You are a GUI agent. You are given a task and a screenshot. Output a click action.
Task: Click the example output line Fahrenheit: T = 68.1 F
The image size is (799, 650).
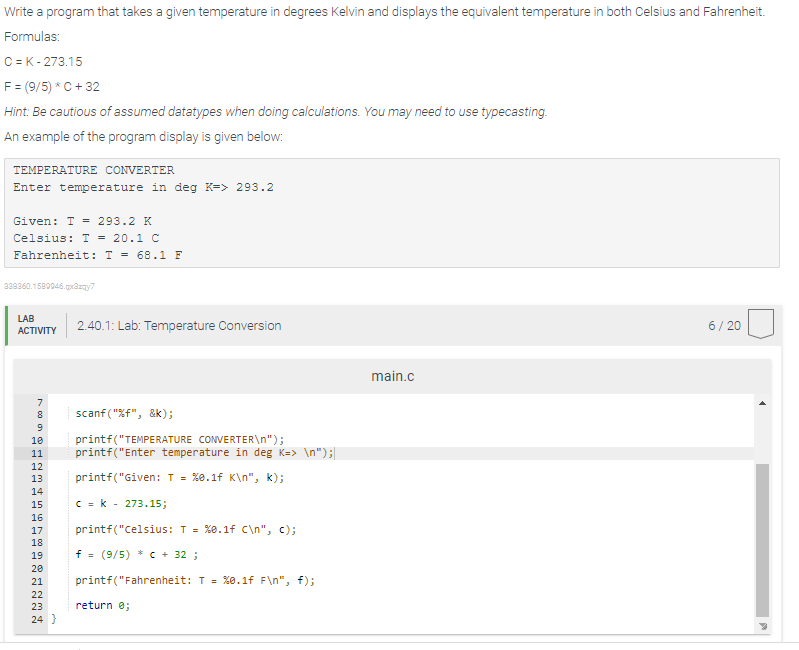pos(98,255)
